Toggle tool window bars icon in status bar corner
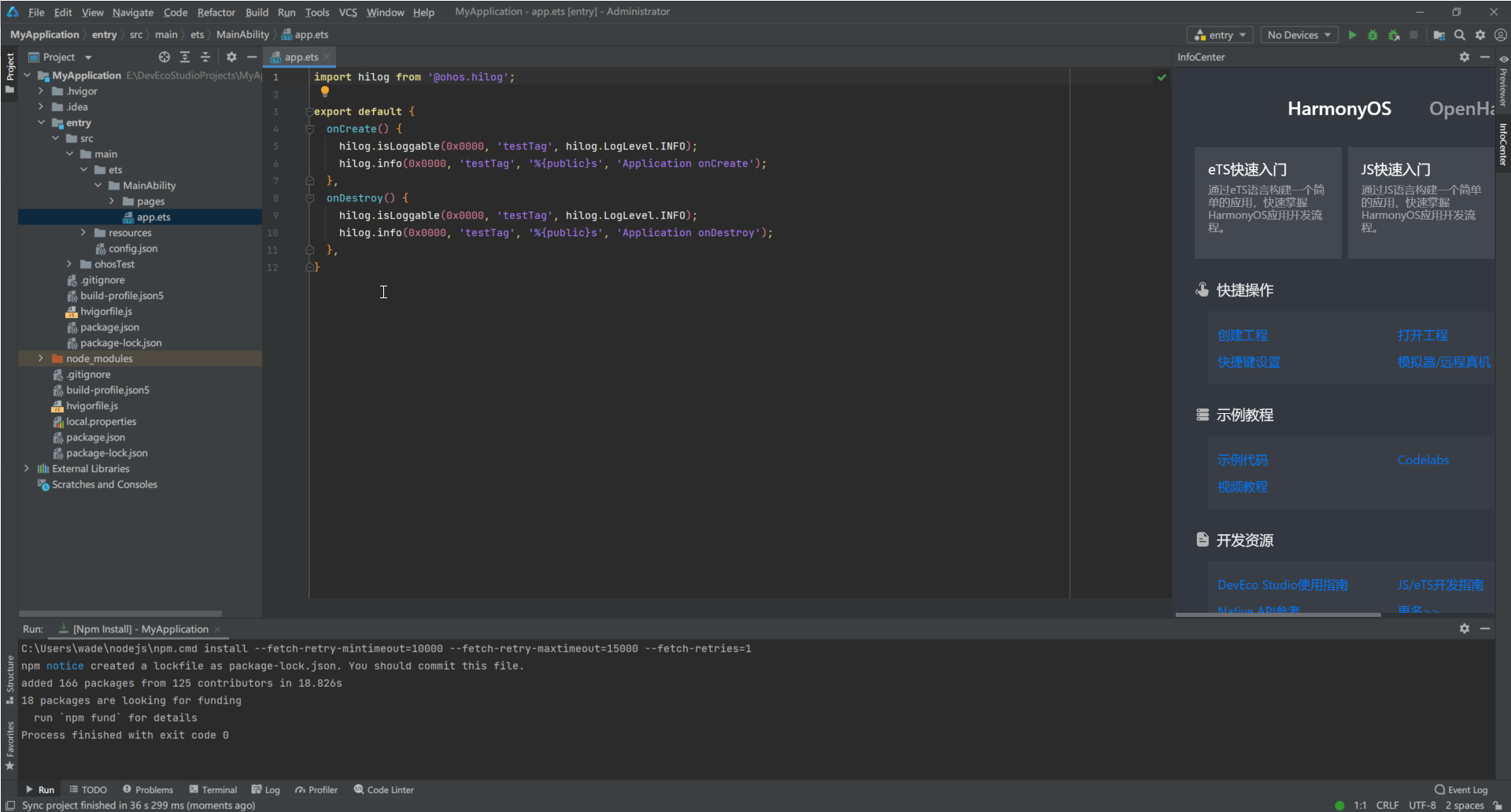Image resolution: width=1511 pixels, height=812 pixels. pos(10,805)
